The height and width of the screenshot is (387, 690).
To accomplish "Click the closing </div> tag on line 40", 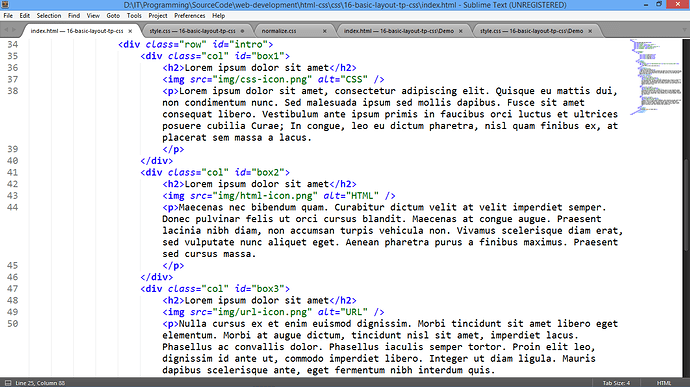I will 157,161.
